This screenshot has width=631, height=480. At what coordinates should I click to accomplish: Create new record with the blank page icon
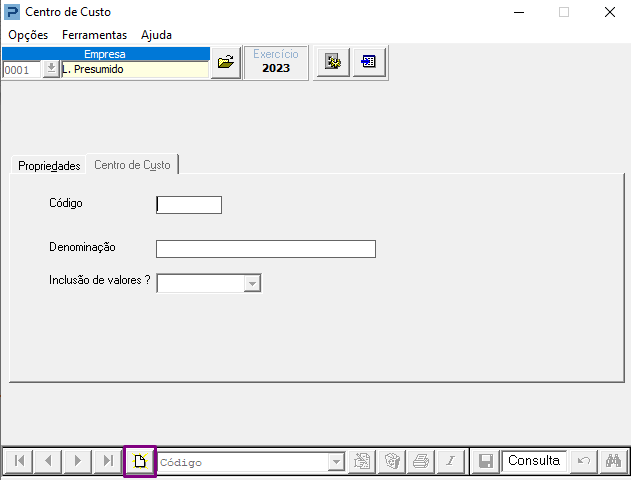(140, 461)
